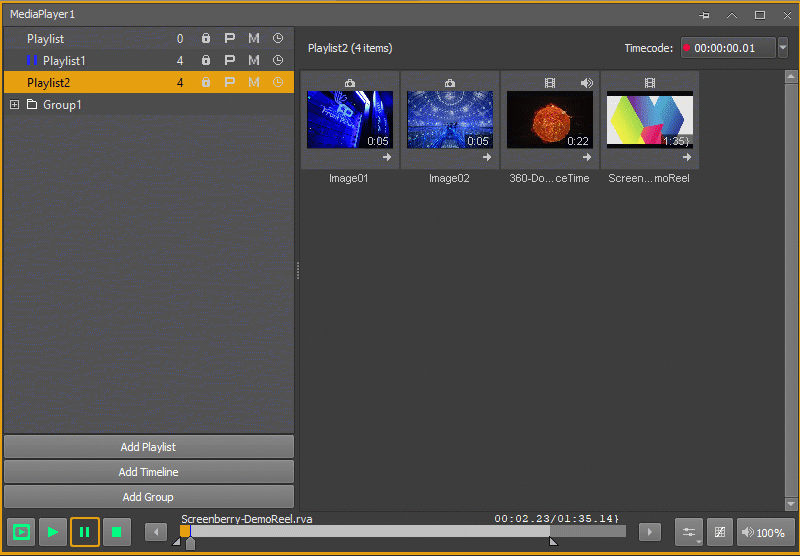Toggle the lock icon on Playlist1
Viewport: 800px width, 556px height.
[206, 60]
